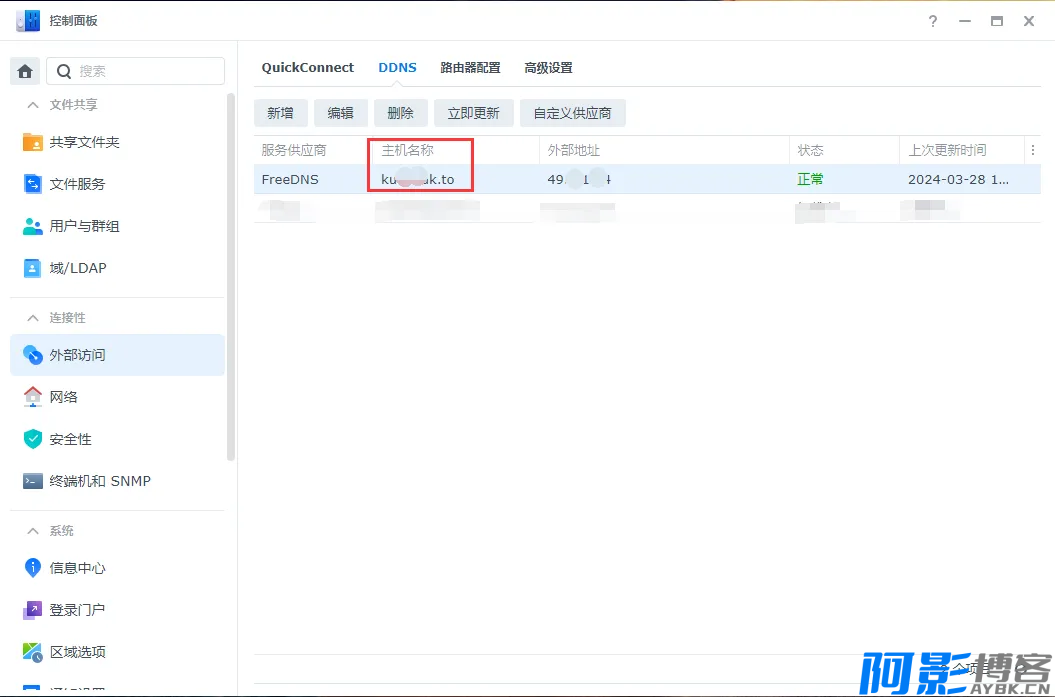Click the 外部访问 label in sidebar

tap(77, 355)
